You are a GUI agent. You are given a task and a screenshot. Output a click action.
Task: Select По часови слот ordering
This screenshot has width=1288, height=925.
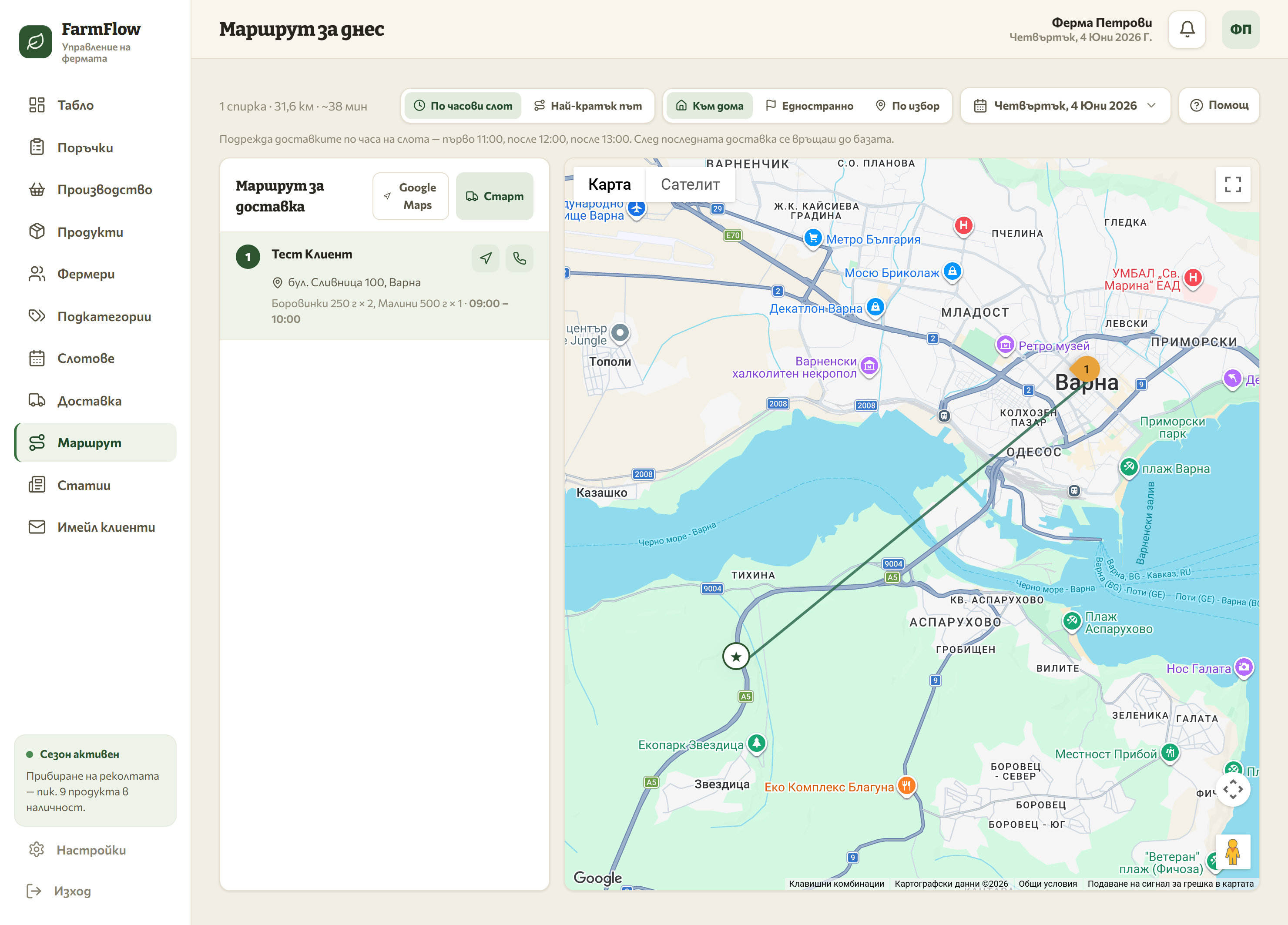(463, 106)
